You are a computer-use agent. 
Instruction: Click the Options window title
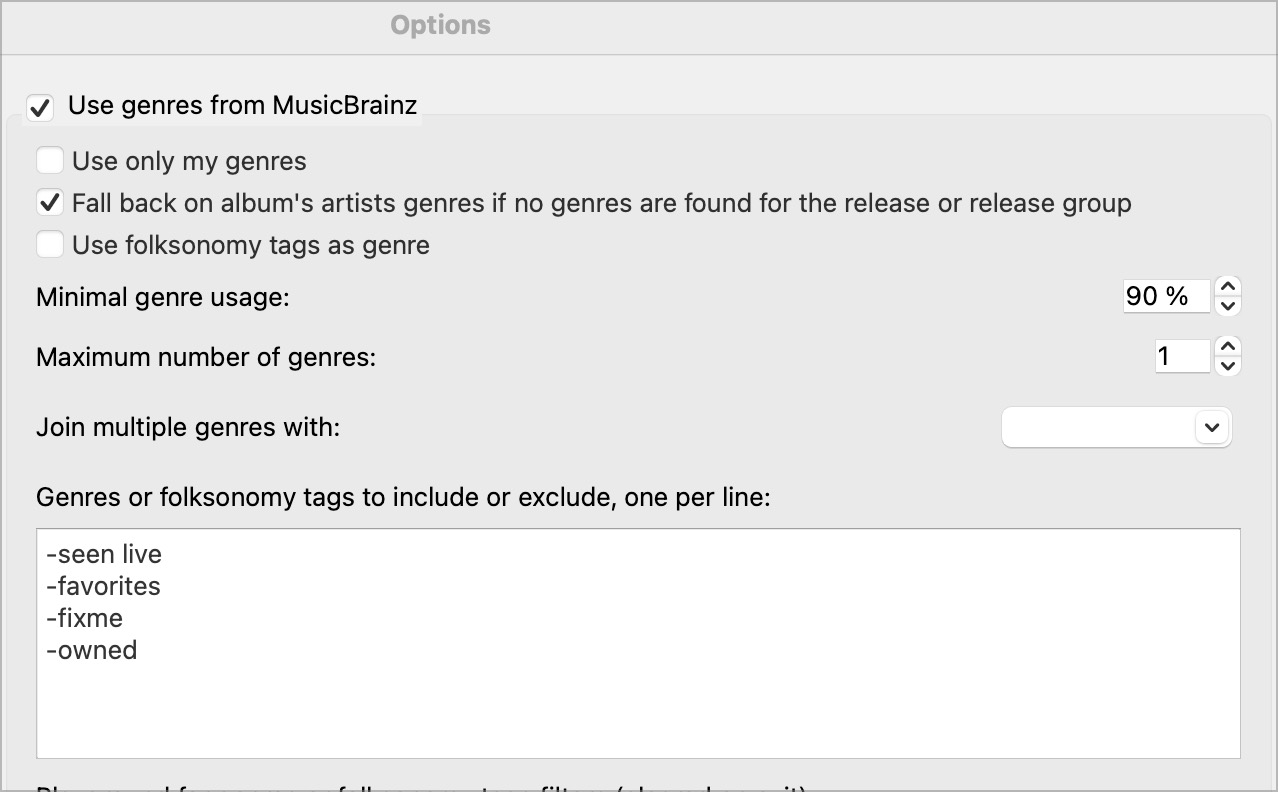pos(440,25)
